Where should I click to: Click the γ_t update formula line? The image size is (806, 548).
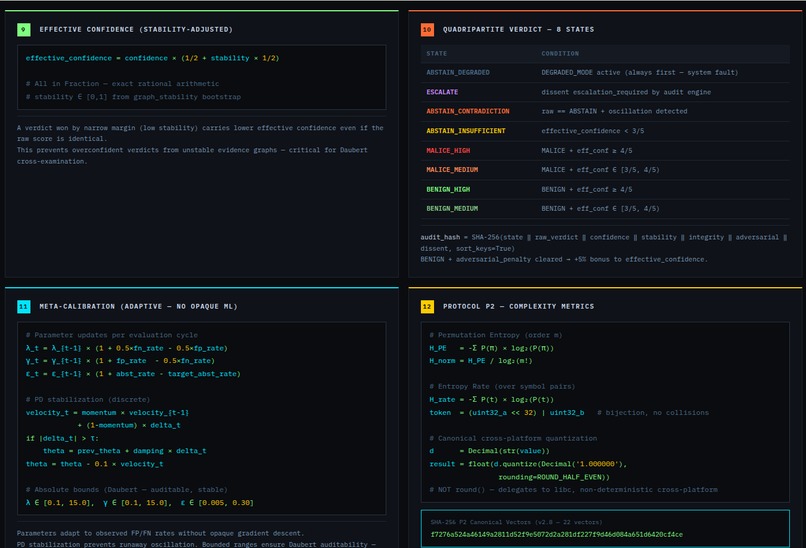pyautogui.click(x=120, y=361)
